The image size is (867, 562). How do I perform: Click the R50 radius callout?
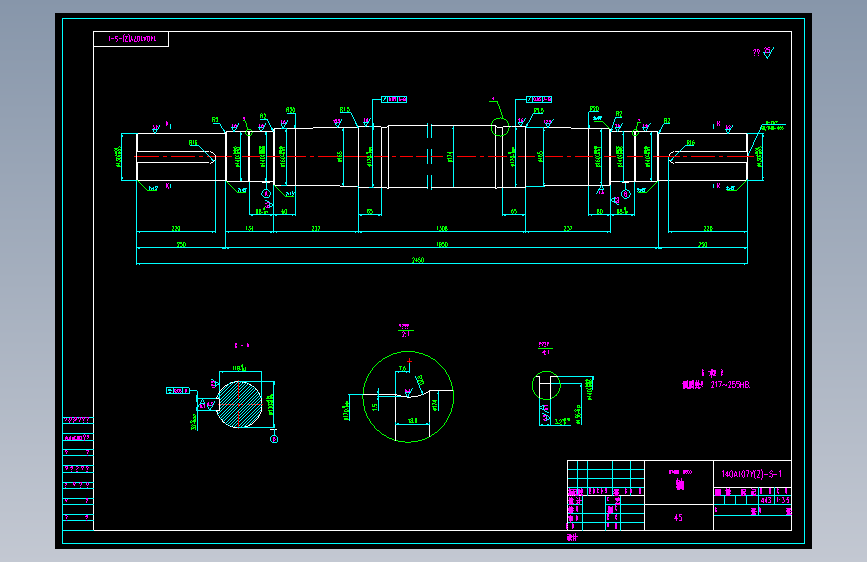tap(594, 109)
